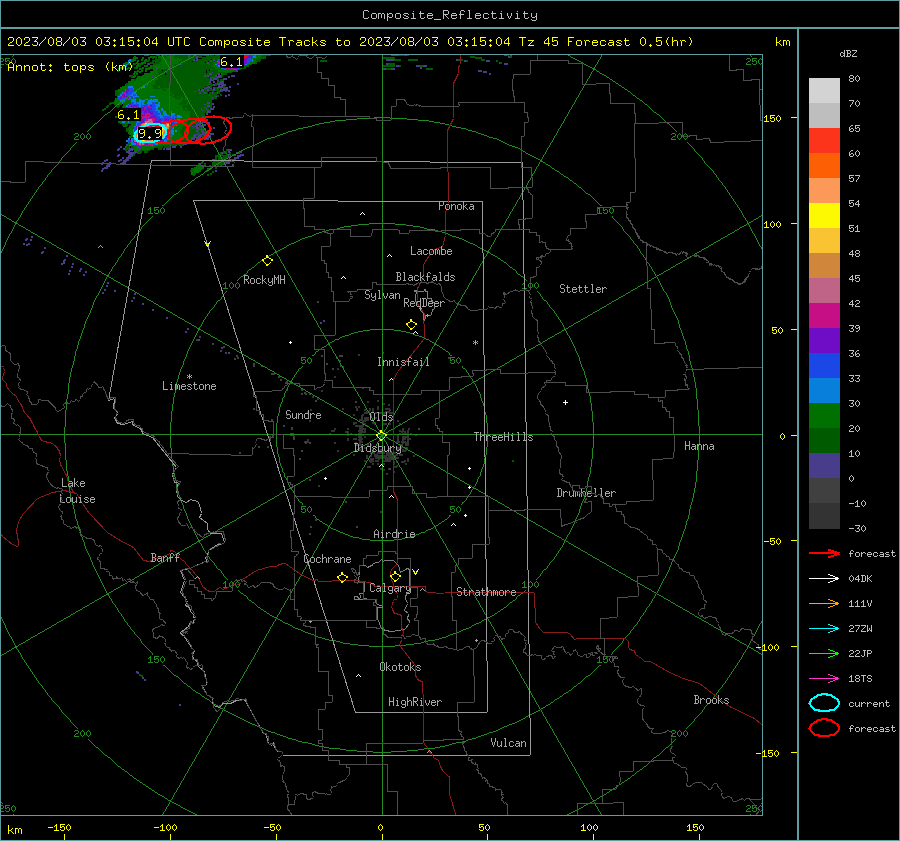Click the yellow diamond marker near RedDeer

(412, 325)
